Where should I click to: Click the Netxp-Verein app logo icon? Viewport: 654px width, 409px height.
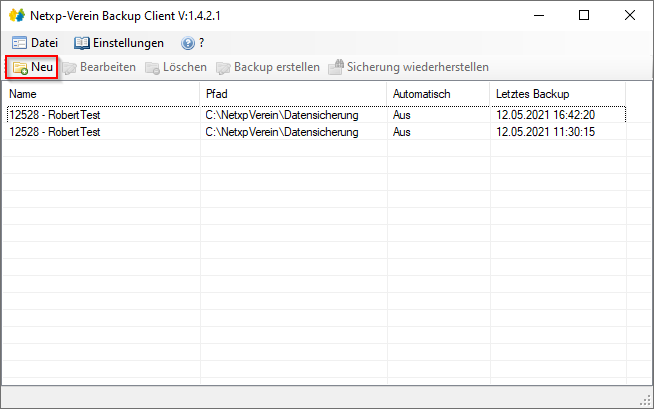pos(17,15)
